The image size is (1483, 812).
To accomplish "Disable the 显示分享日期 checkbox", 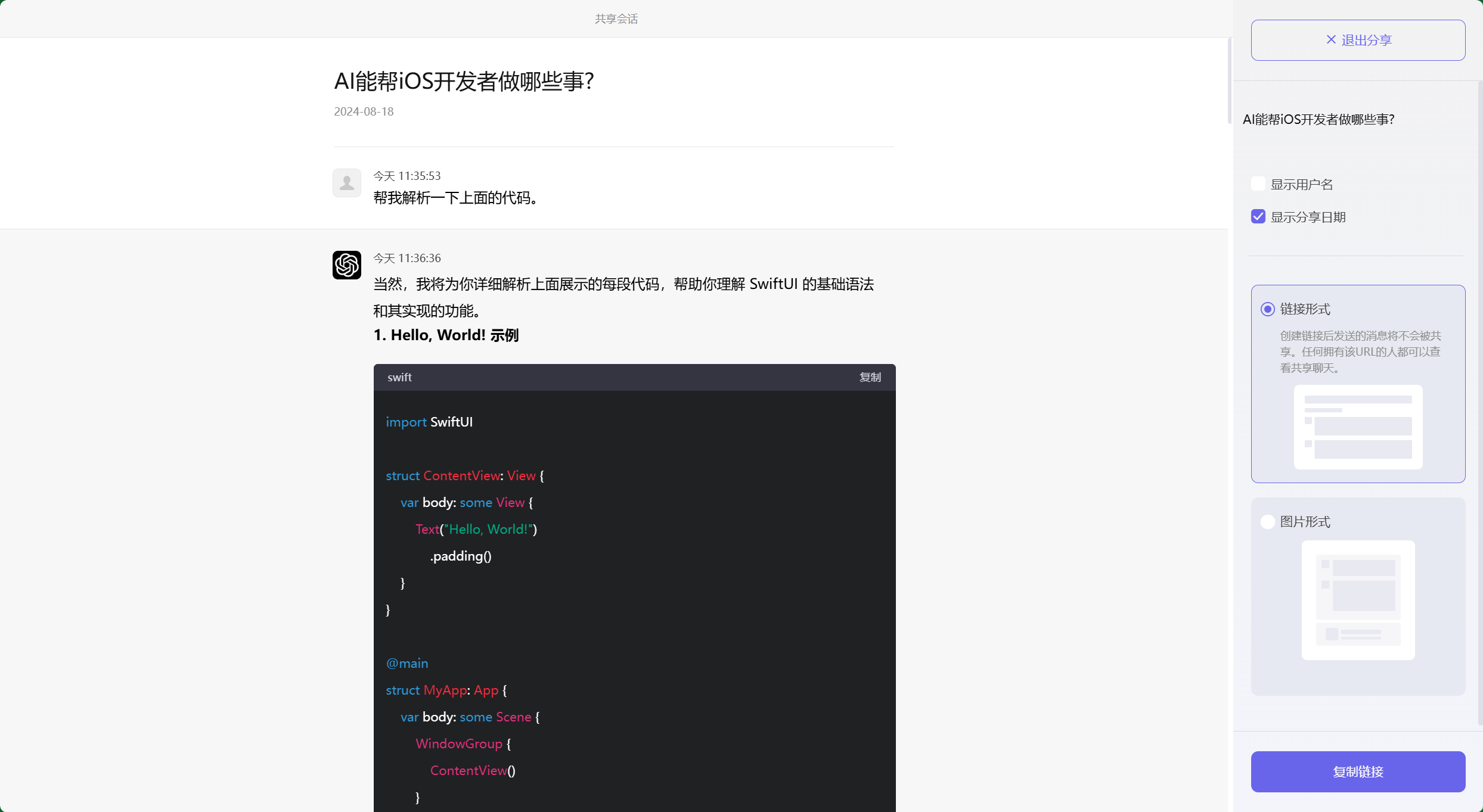I will point(1258,216).
